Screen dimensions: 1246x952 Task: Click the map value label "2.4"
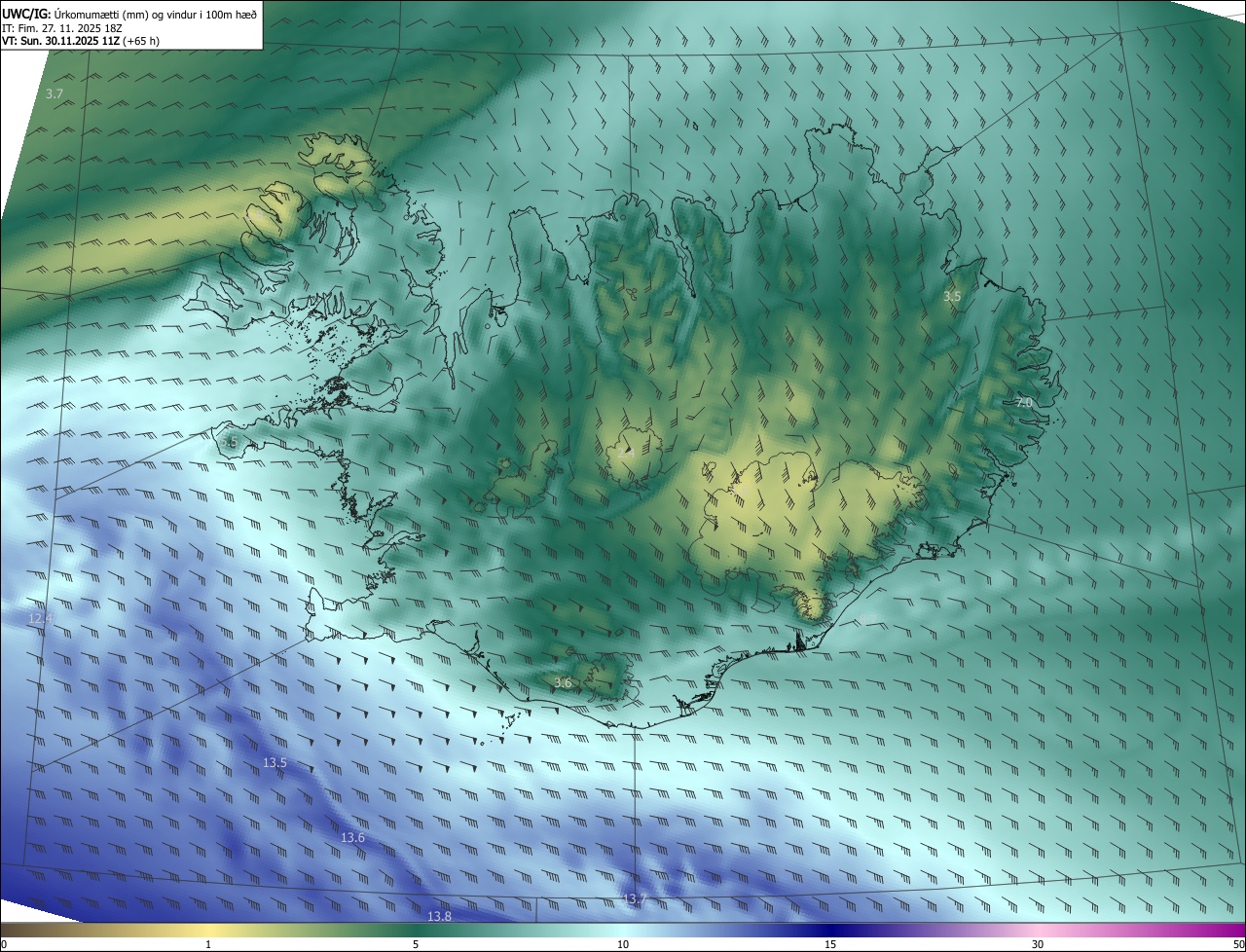(627, 452)
